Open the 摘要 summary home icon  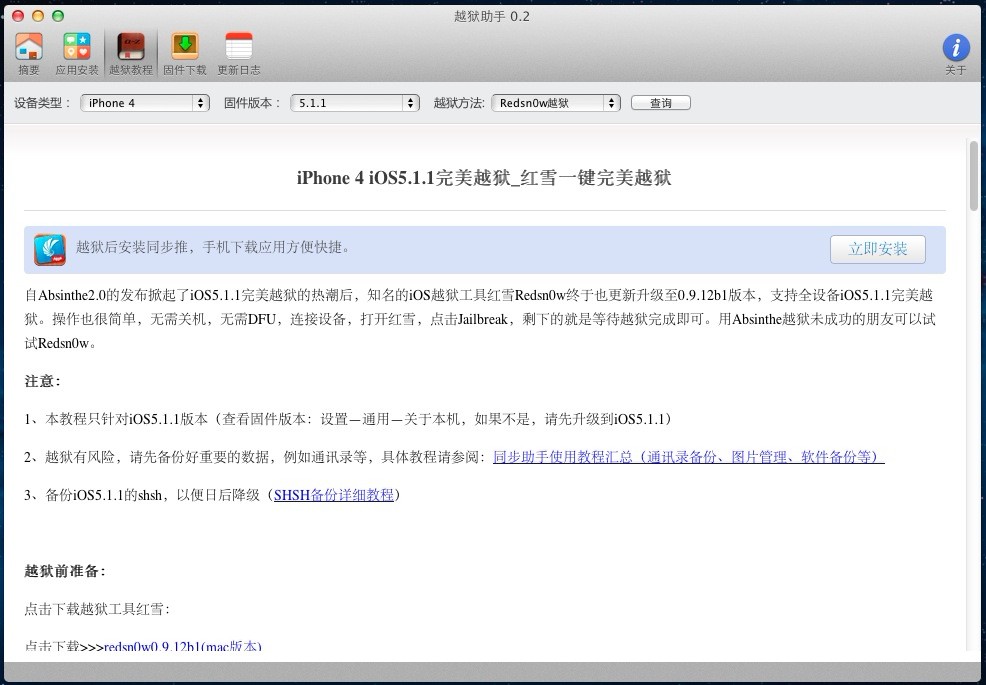tap(29, 53)
